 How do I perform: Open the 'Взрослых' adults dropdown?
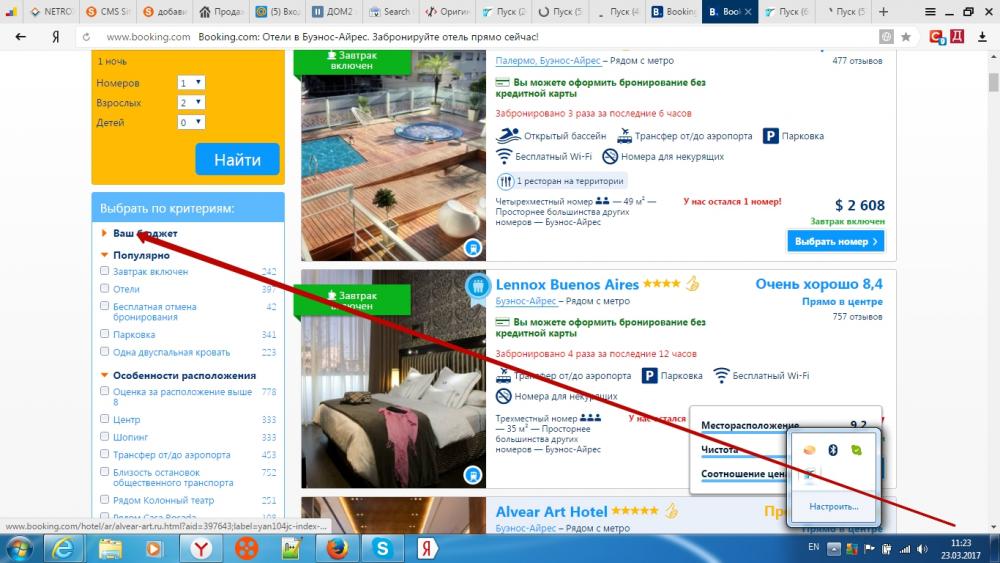190,103
